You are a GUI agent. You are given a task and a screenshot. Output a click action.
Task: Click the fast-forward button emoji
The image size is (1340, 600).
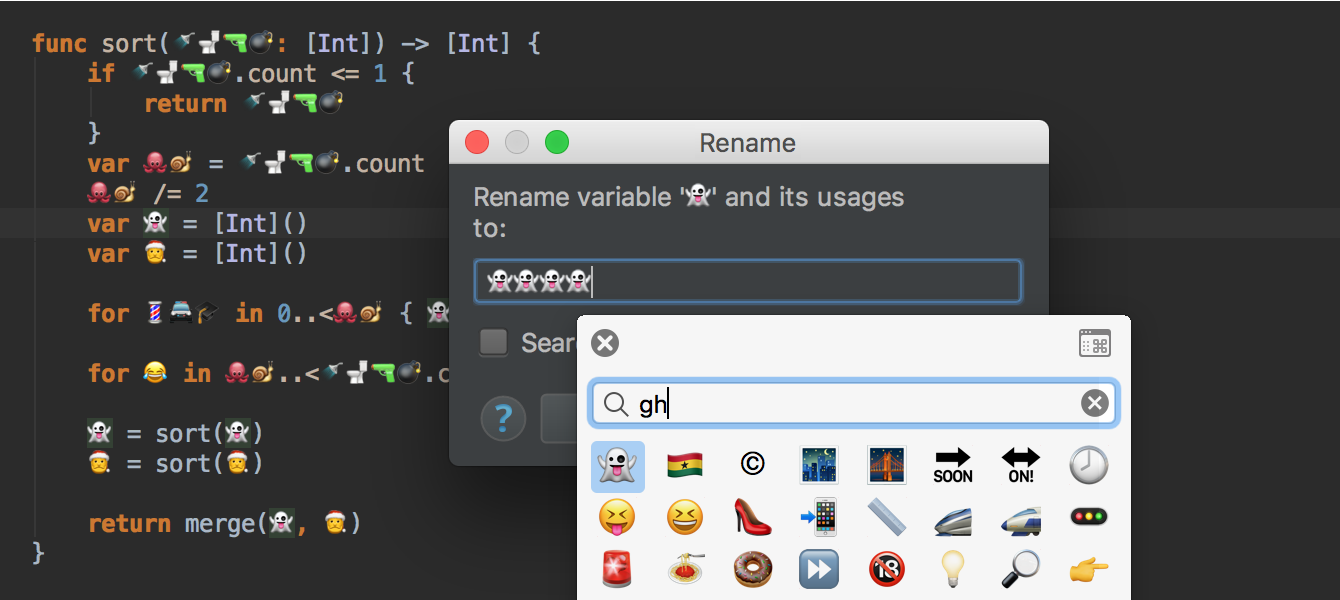(819, 568)
